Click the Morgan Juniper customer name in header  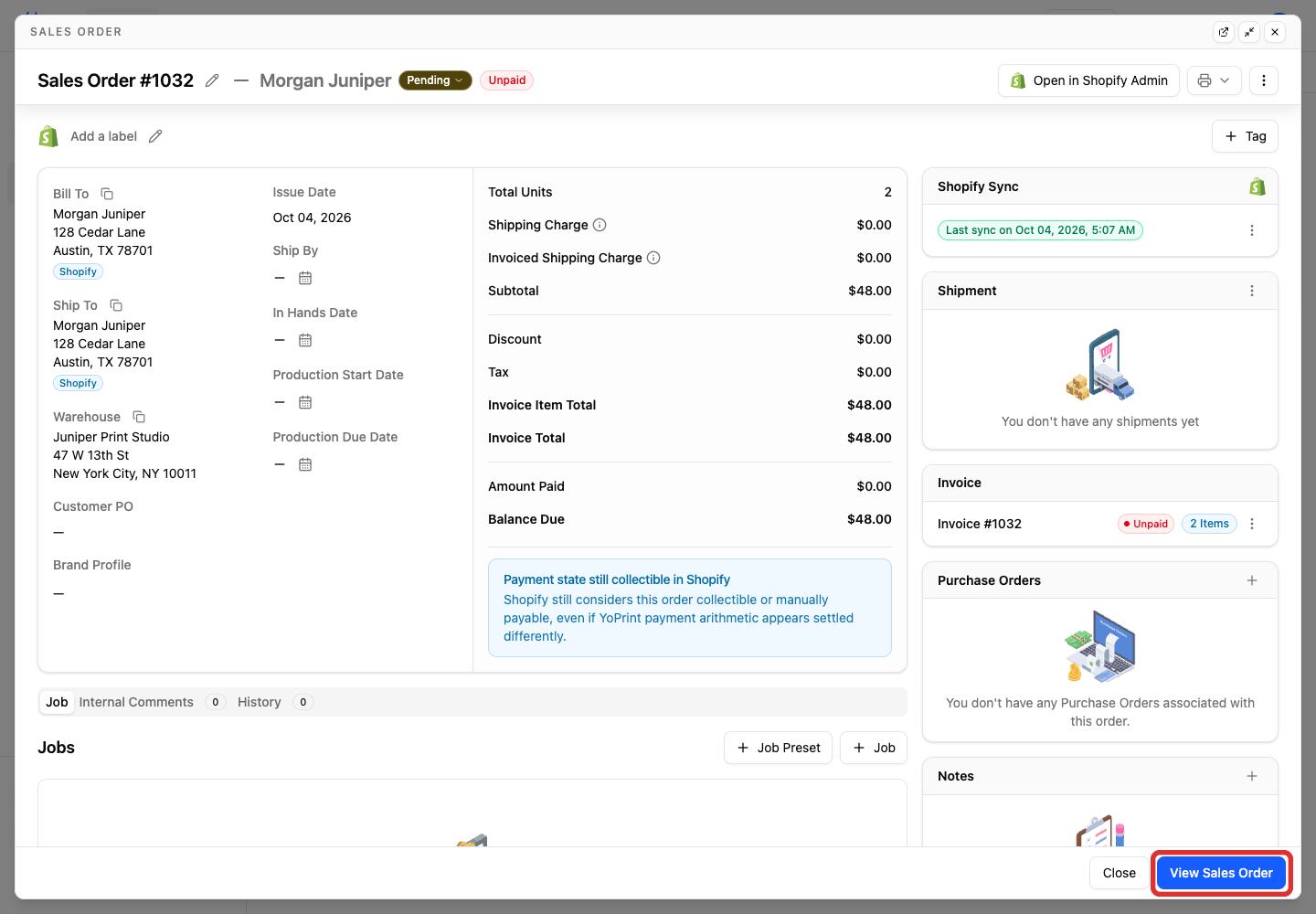[325, 80]
